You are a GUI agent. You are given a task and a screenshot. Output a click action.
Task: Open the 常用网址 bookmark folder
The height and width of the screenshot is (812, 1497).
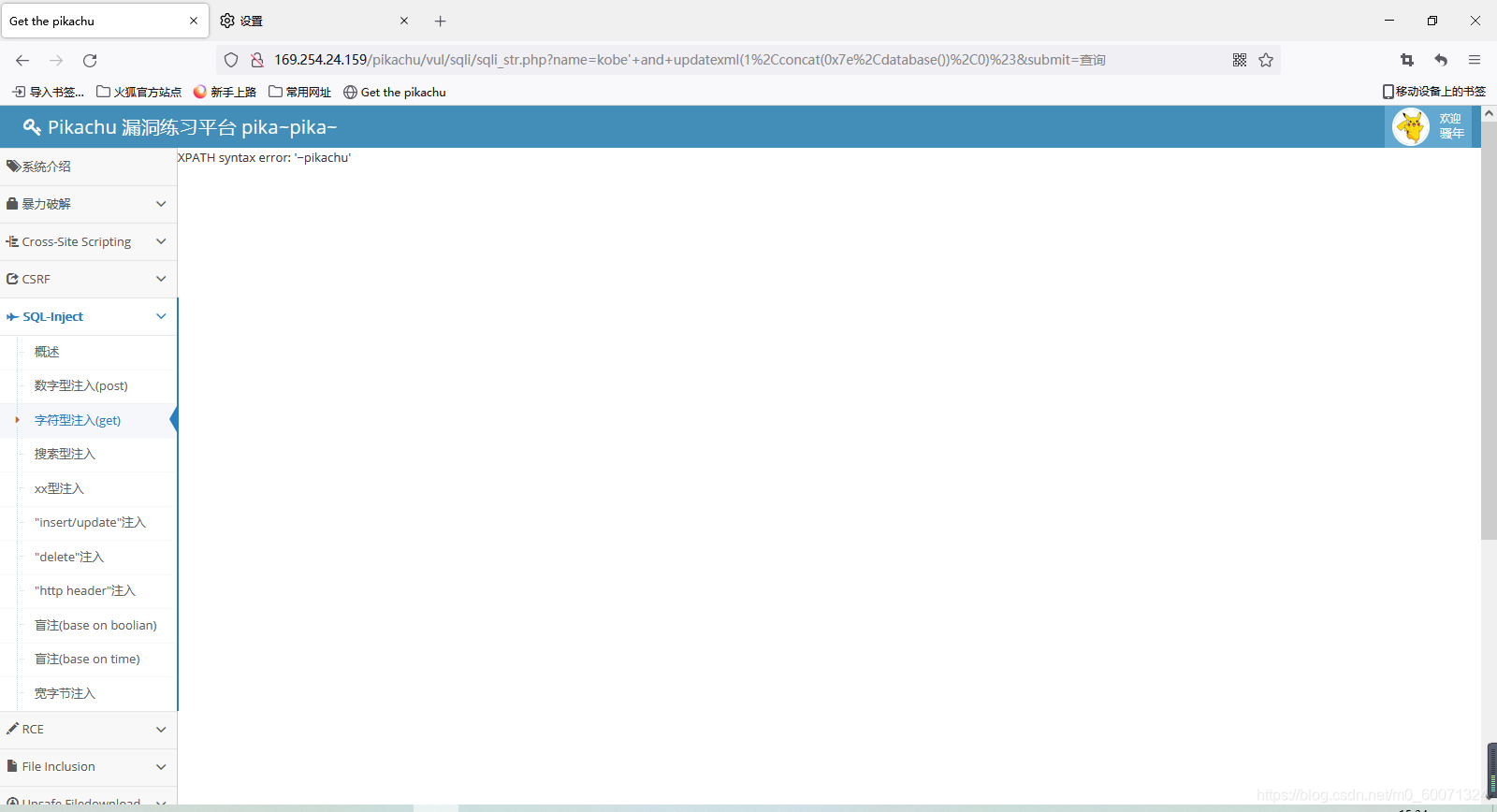pos(300,92)
